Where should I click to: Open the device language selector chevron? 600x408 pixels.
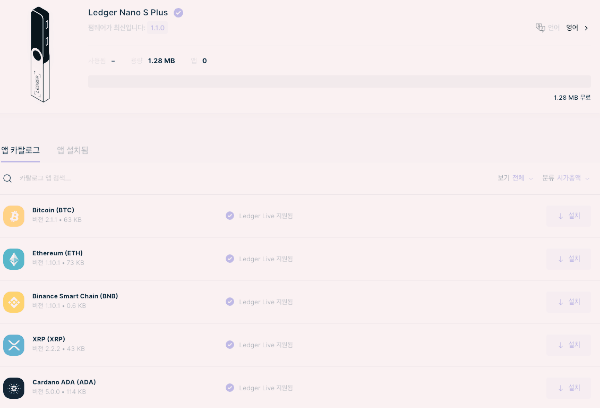click(586, 28)
